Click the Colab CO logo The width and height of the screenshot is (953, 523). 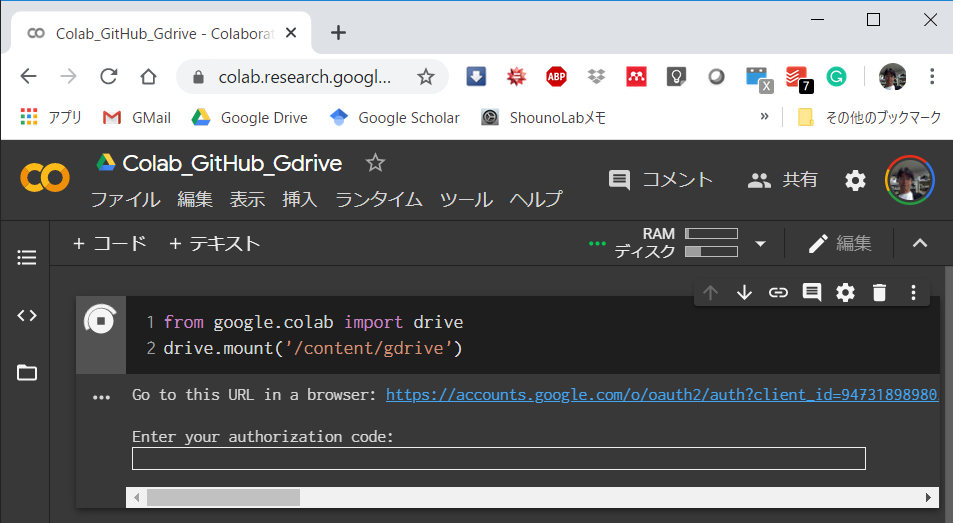tap(45, 178)
